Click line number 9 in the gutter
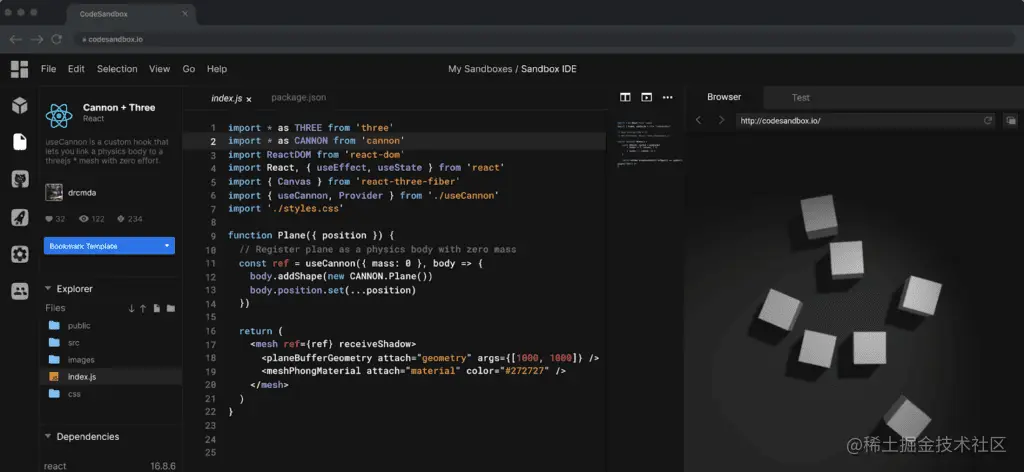The width and height of the screenshot is (1024, 472). point(214,236)
